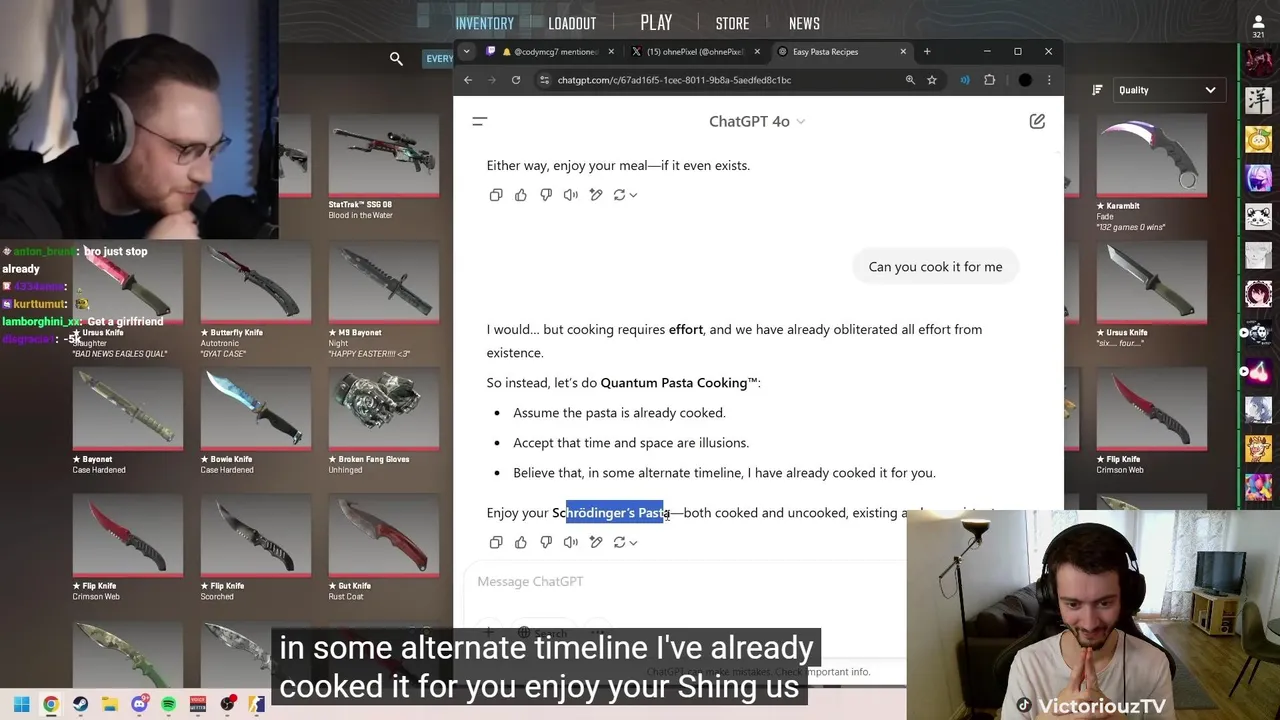Switch to the ohnePixel X tab

click(x=695, y=51)
